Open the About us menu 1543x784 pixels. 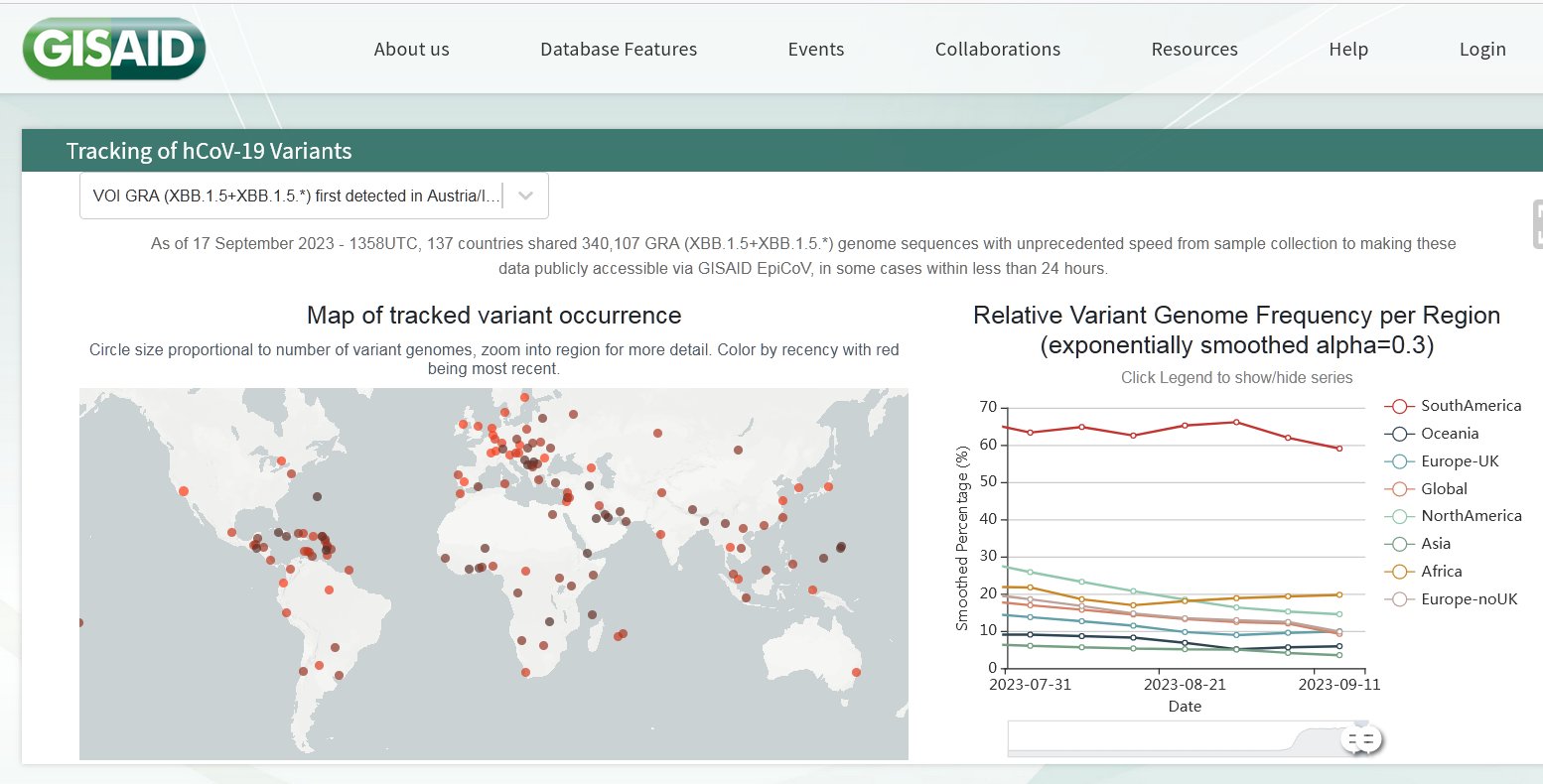click(x=411, y=50)
